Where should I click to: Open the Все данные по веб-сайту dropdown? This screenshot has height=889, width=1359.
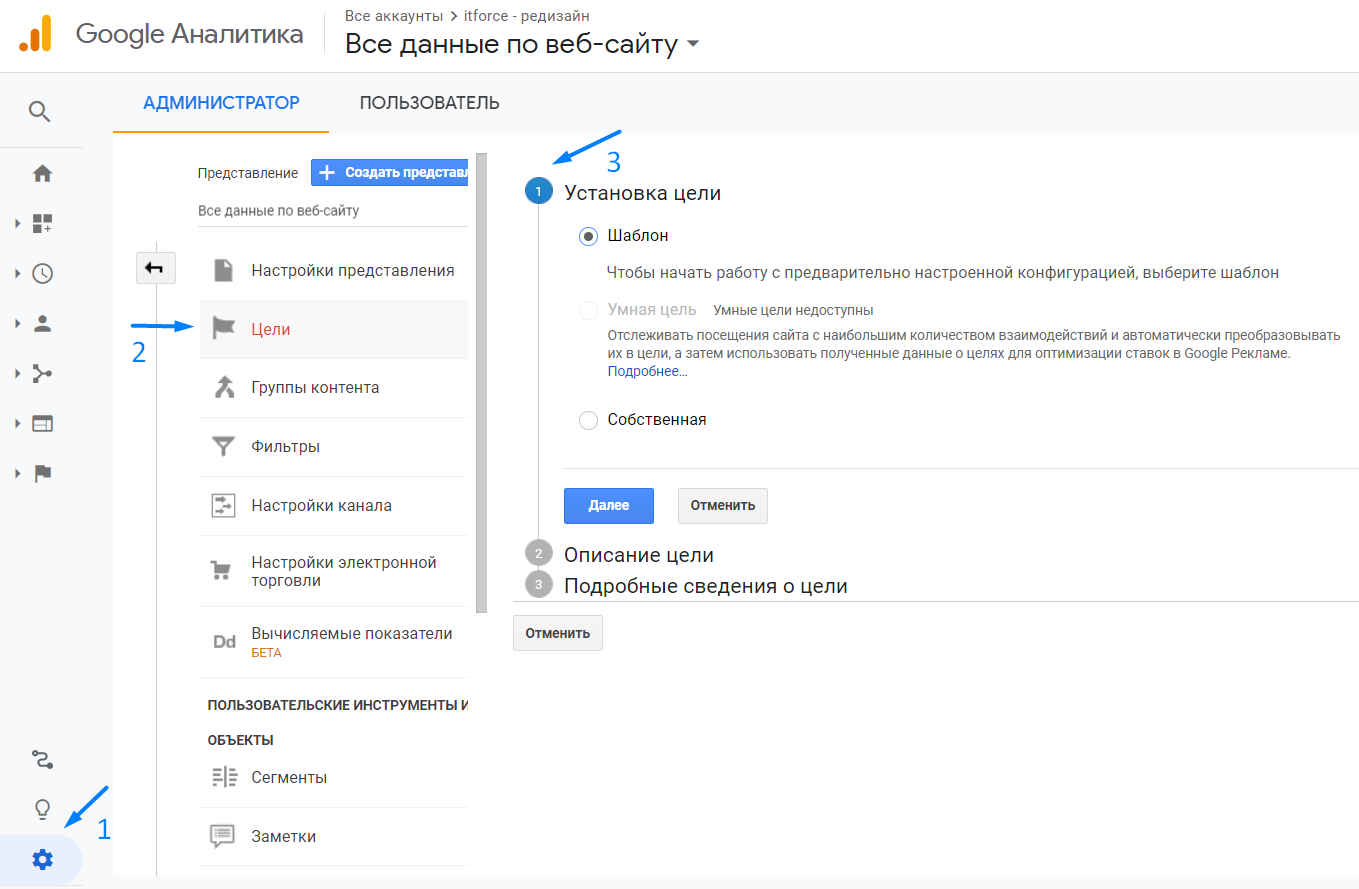coord(522,45)
